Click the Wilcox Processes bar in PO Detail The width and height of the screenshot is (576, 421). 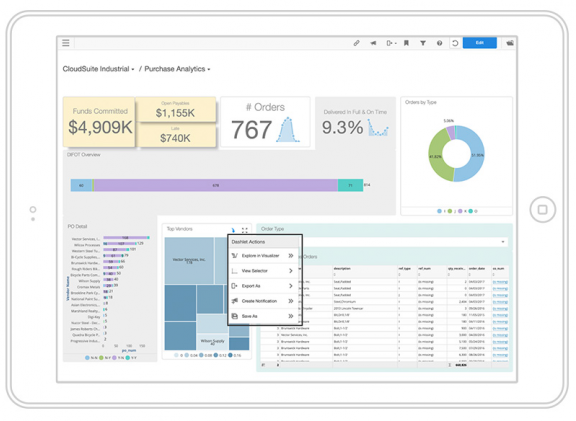120,244
